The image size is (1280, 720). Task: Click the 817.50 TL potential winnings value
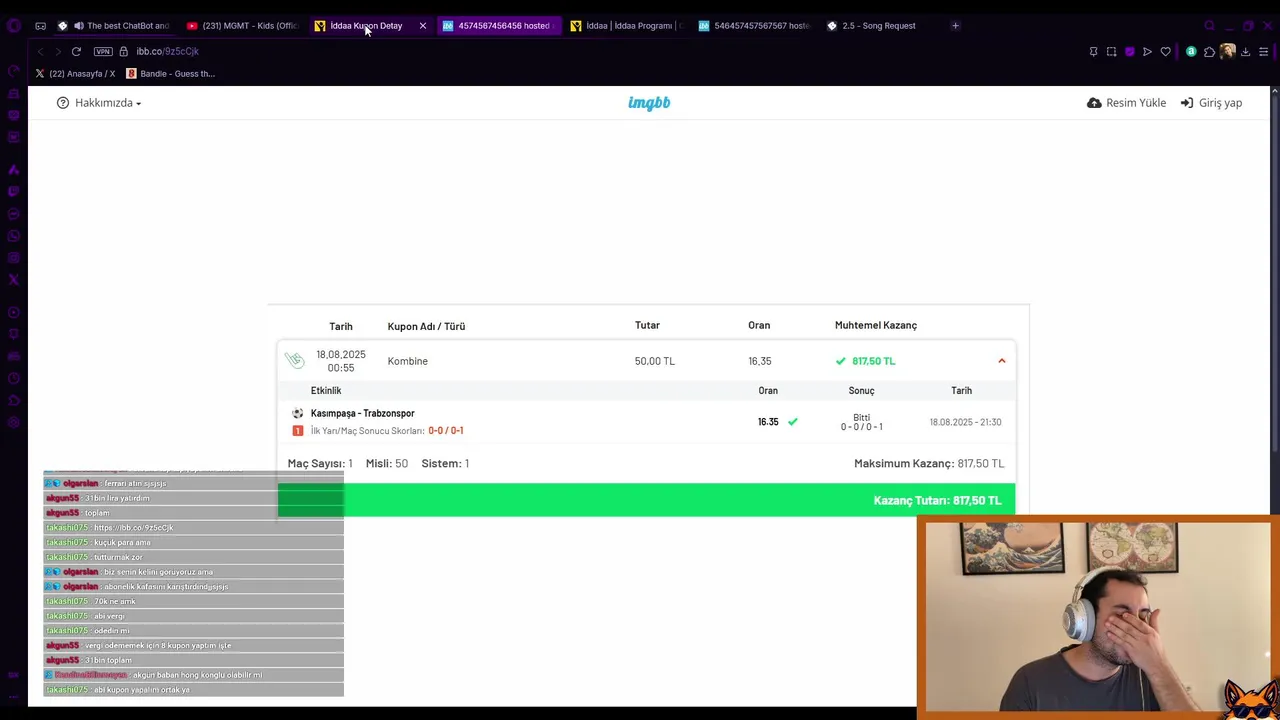873,361
